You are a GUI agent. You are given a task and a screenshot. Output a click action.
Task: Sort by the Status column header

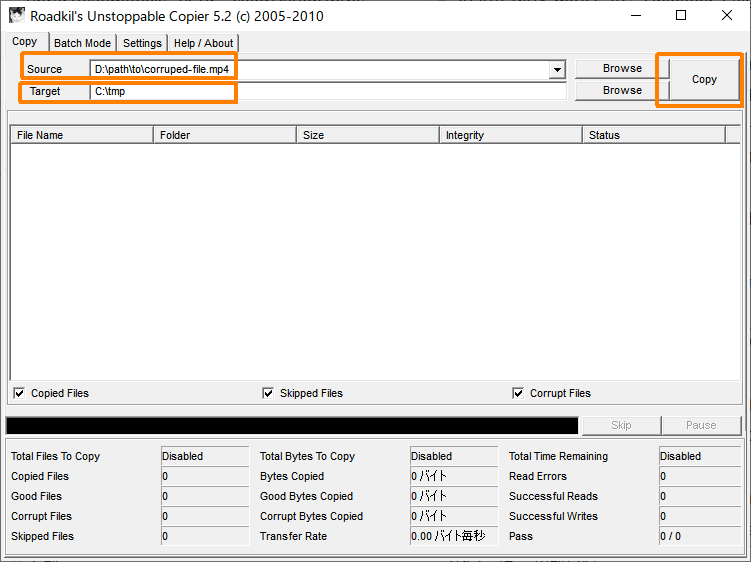point(654,135)
